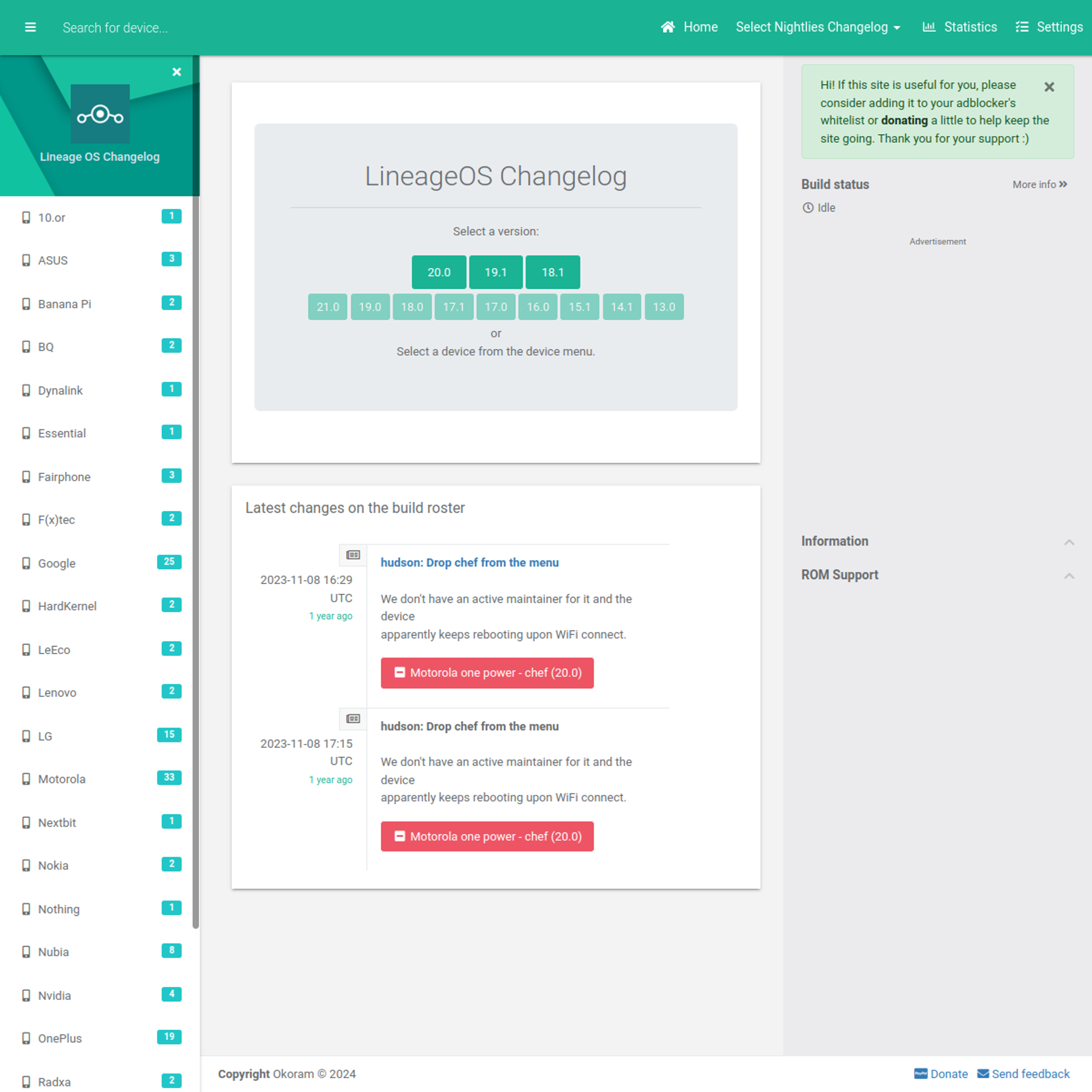1092x1092 pixels.
Task: Open the Statistics page
Action: tap(960, 27)
